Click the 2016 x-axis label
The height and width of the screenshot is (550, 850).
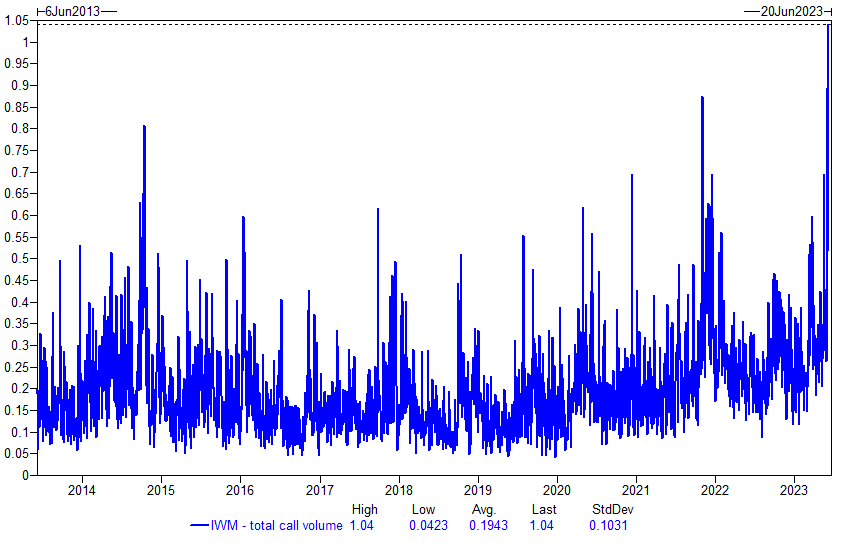point(240,490)
